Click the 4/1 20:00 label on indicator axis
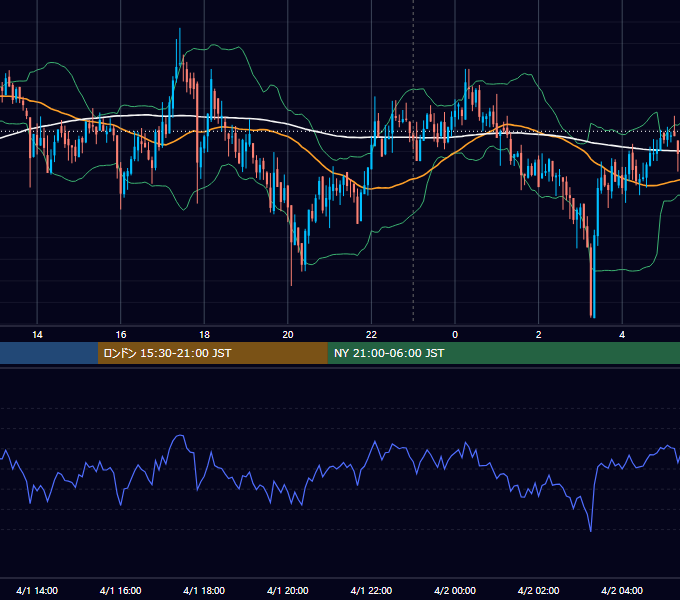The image size is (680, 600). (288, 590)
